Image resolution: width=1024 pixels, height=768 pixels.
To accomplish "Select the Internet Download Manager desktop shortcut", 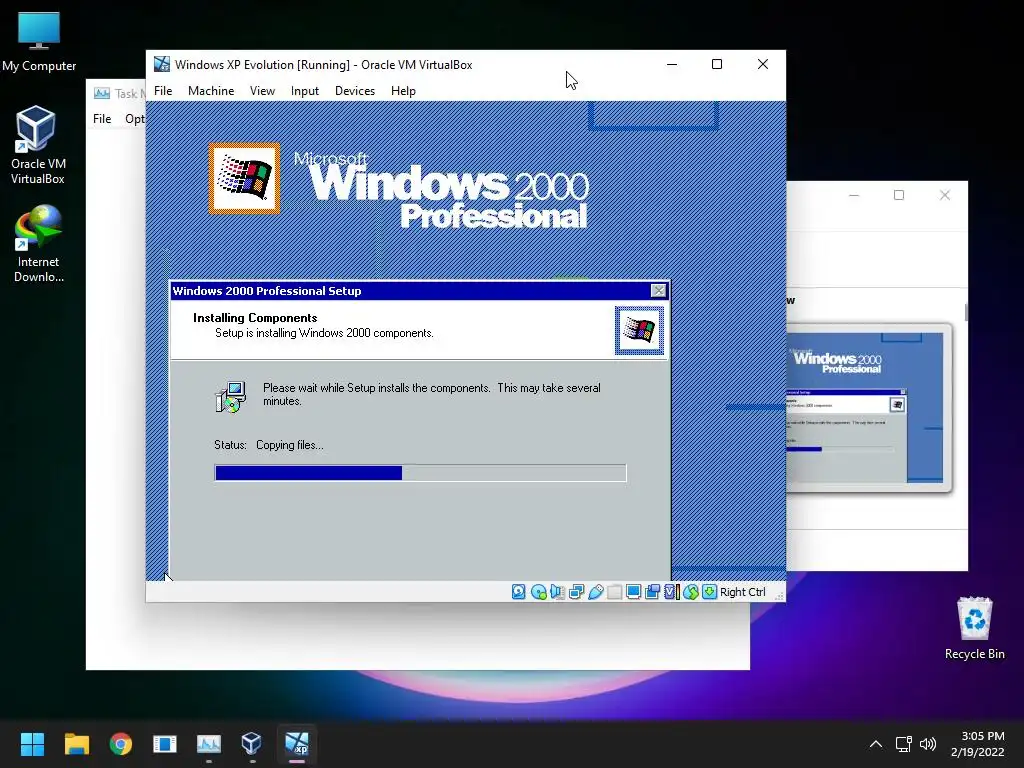I will (39, 244).
